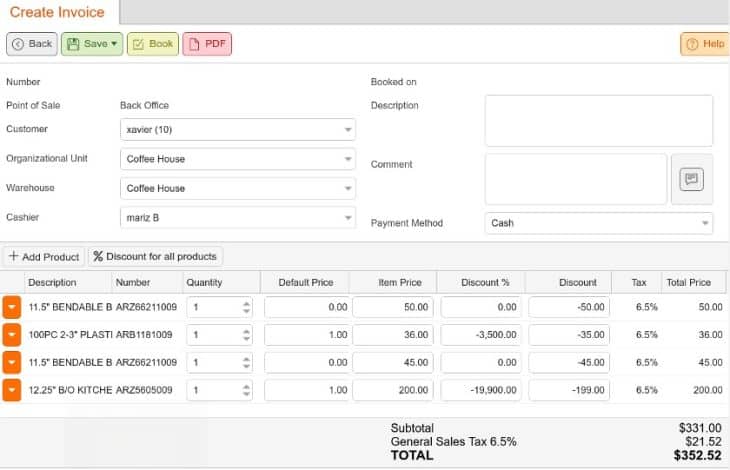
Task: Click the Item Price field showing 200.00
Action: (x=393, y=390)
